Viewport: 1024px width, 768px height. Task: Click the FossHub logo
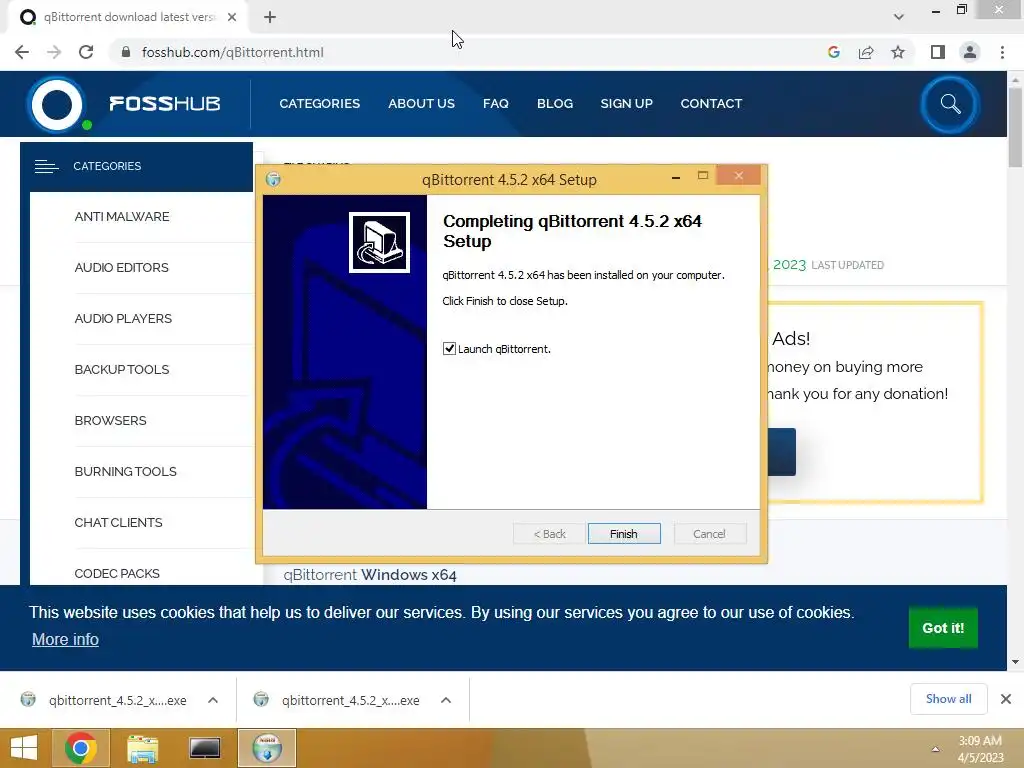(124, 104)
